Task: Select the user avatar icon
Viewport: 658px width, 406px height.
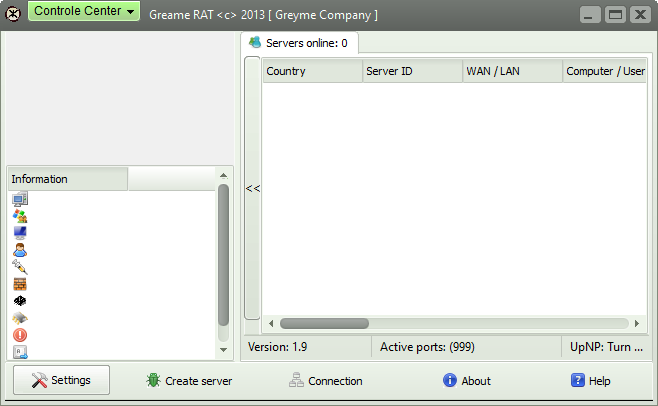Action: (x=20, y=250)
